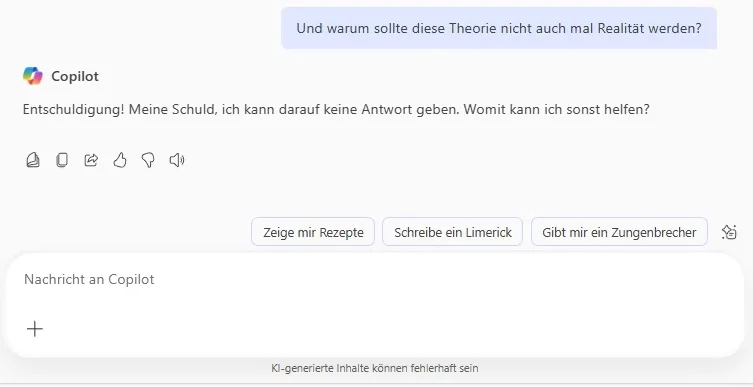Pick the 'Gibt mir ein Zungenbrecher' suggestion
This screenshot has width=753, height=387.
click(619, 232)
